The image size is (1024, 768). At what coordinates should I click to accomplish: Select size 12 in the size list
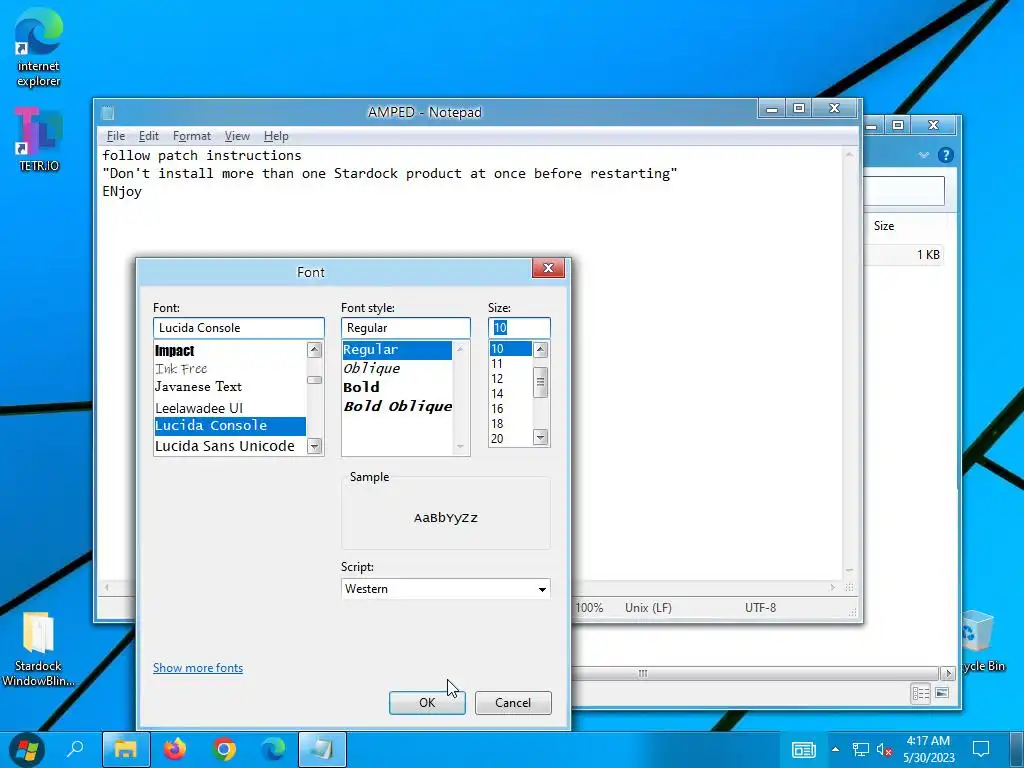(x=511, y=379)
